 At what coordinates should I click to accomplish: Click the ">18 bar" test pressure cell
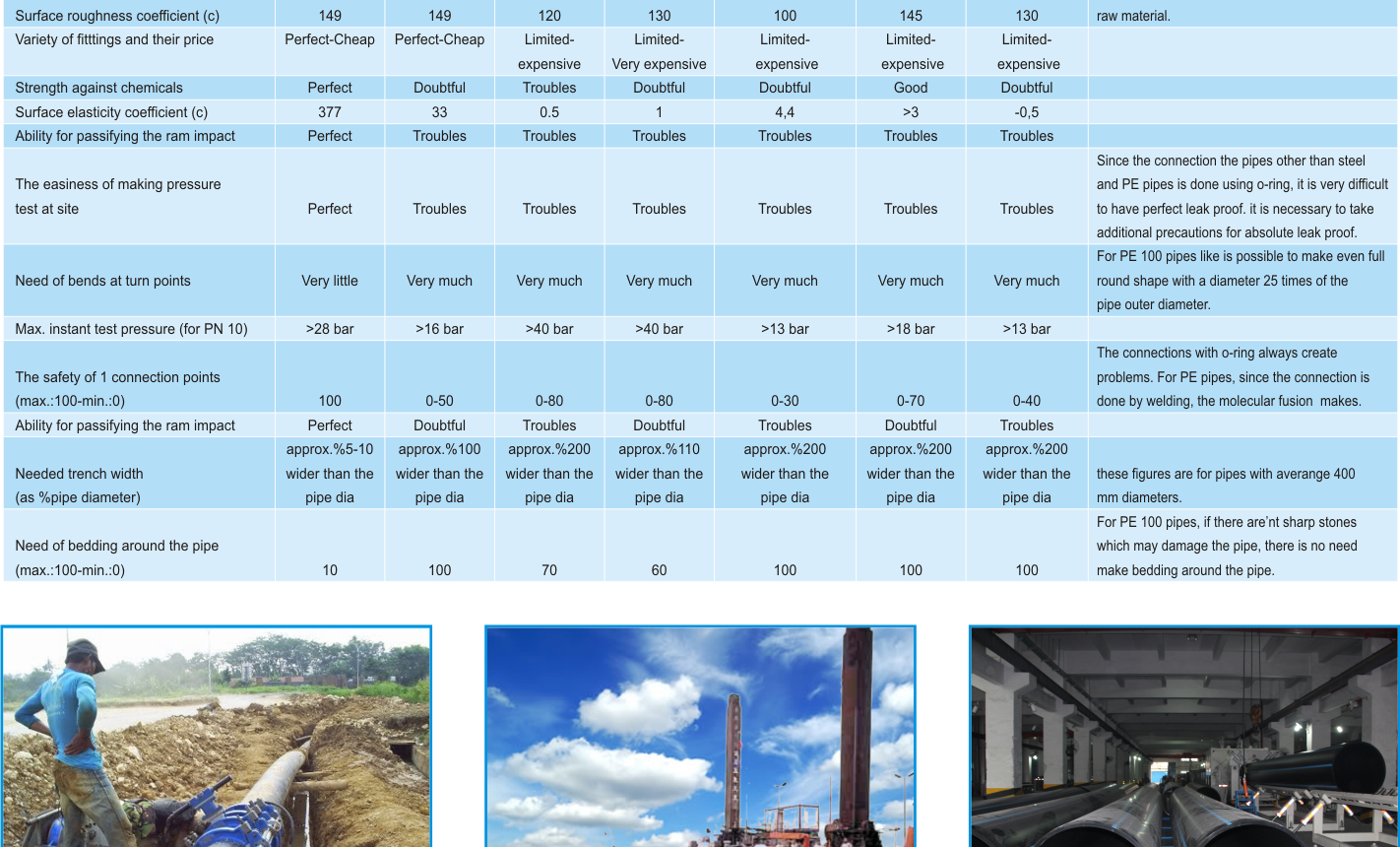click(911, 329)
